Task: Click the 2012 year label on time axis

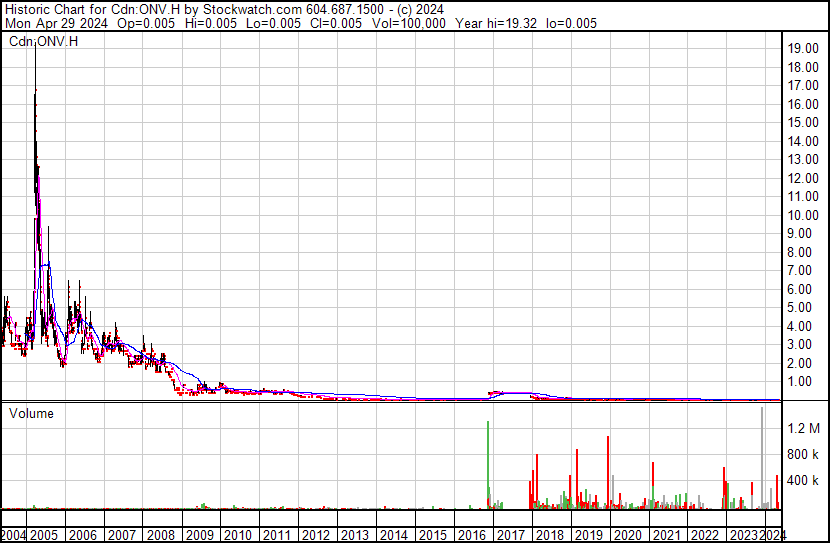Action: tap(315, 535)
